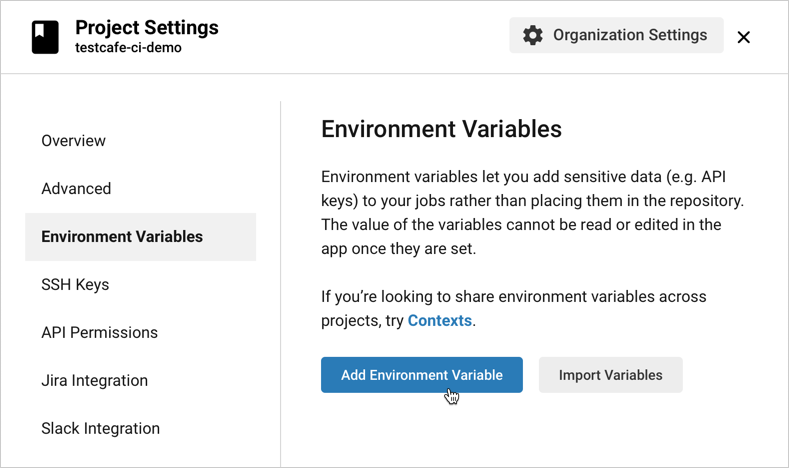The image size is (789, 468).
Task: Close the Project Settings dialog with X
Action: pyautogui.click(x=743, y=37)
